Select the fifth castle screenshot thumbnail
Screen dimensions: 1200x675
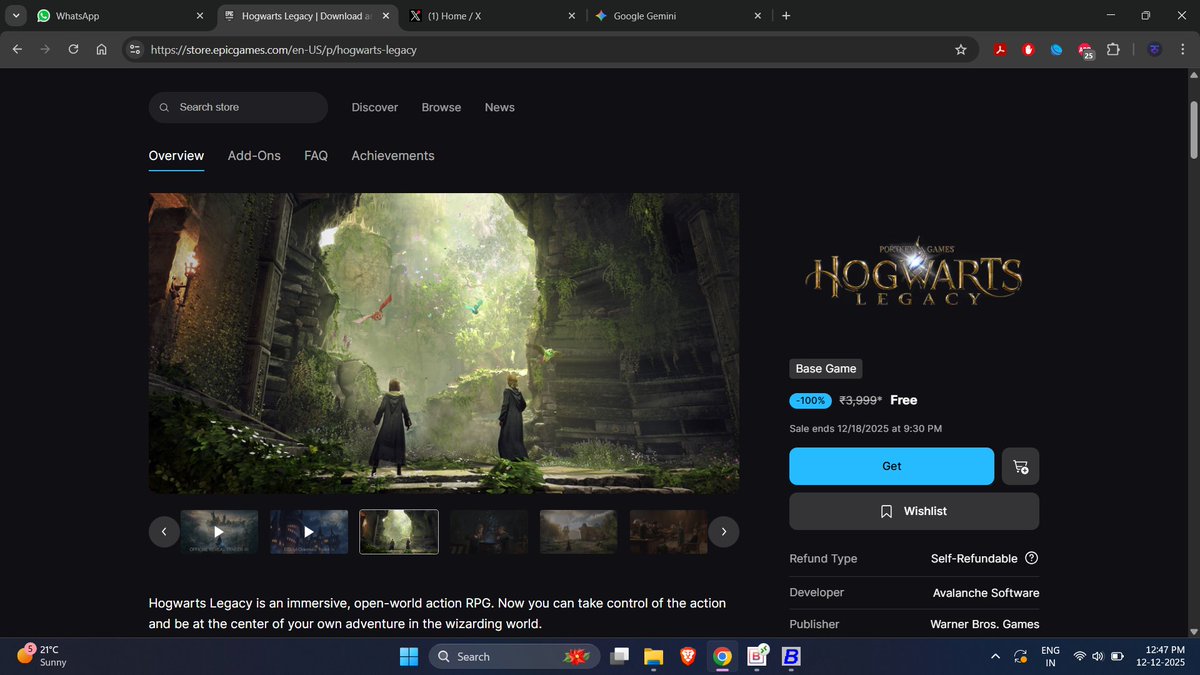pos(579,532)
